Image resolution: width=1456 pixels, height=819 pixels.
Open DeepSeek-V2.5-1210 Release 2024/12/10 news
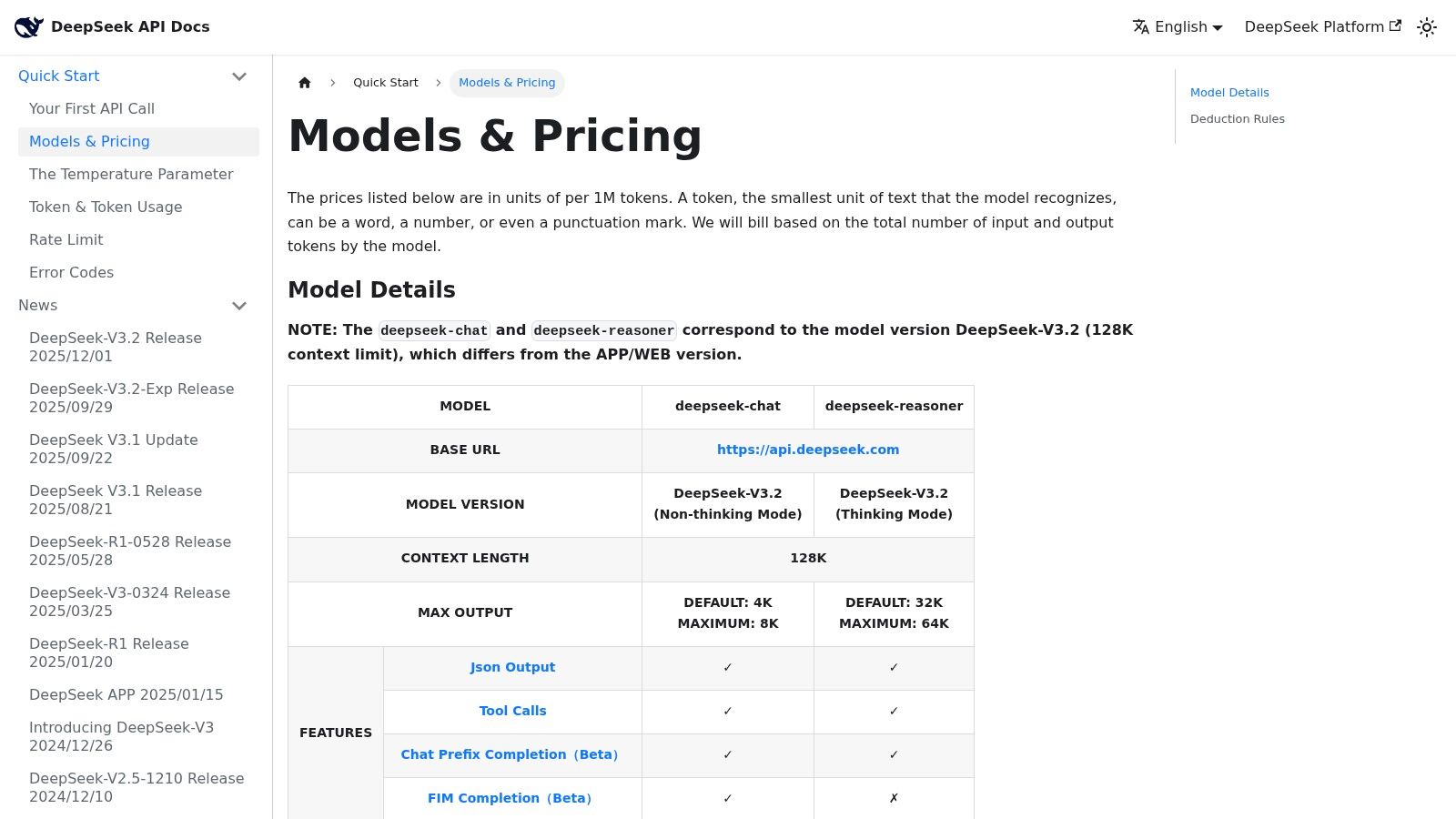138,788
